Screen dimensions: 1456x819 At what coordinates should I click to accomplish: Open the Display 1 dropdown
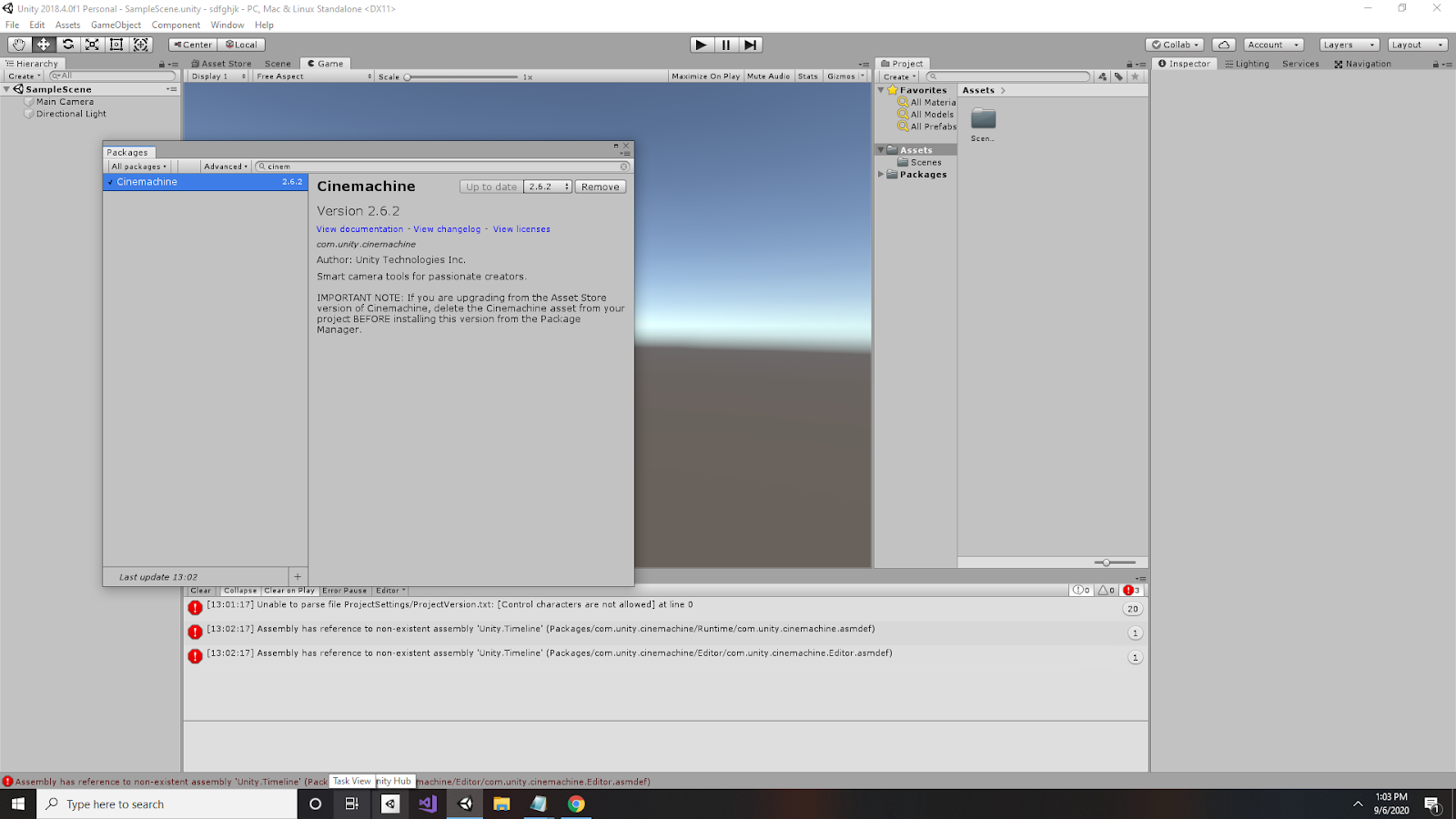pos(218,76)
